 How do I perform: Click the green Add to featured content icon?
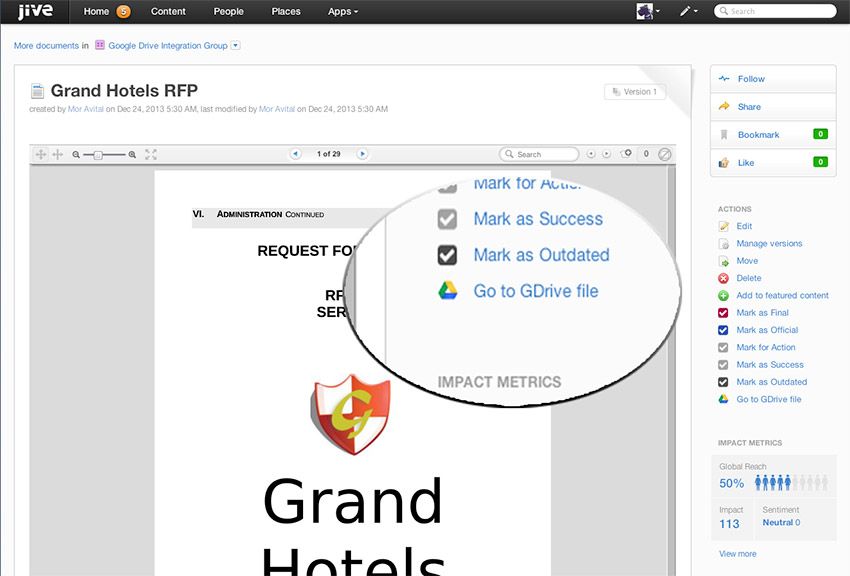723,296
